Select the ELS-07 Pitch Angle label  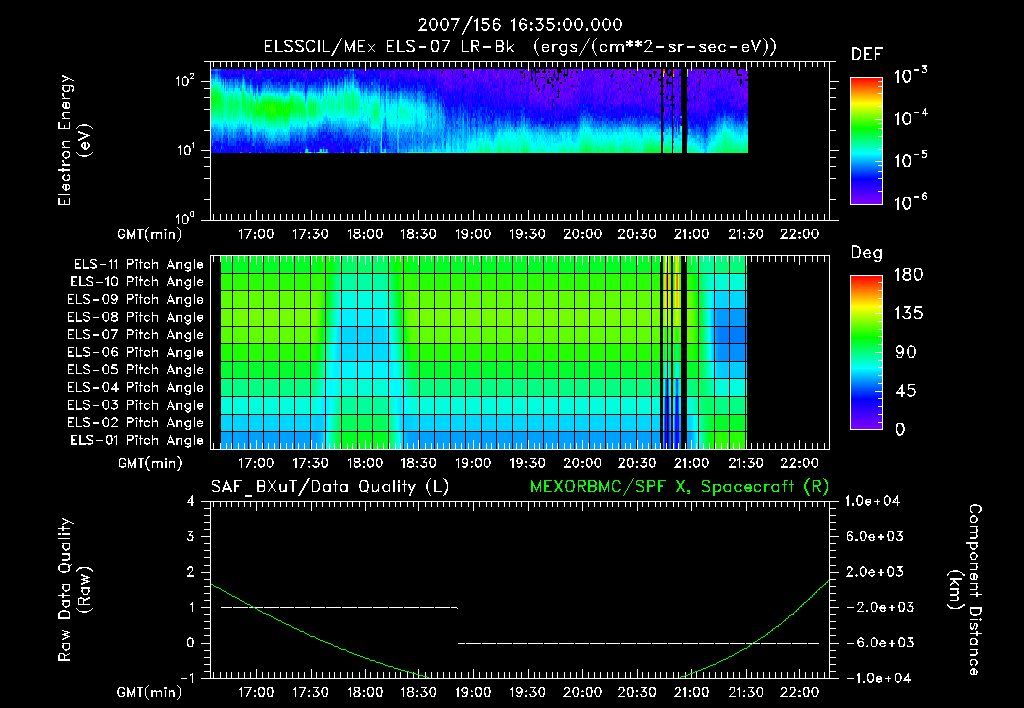click(136, 334)
